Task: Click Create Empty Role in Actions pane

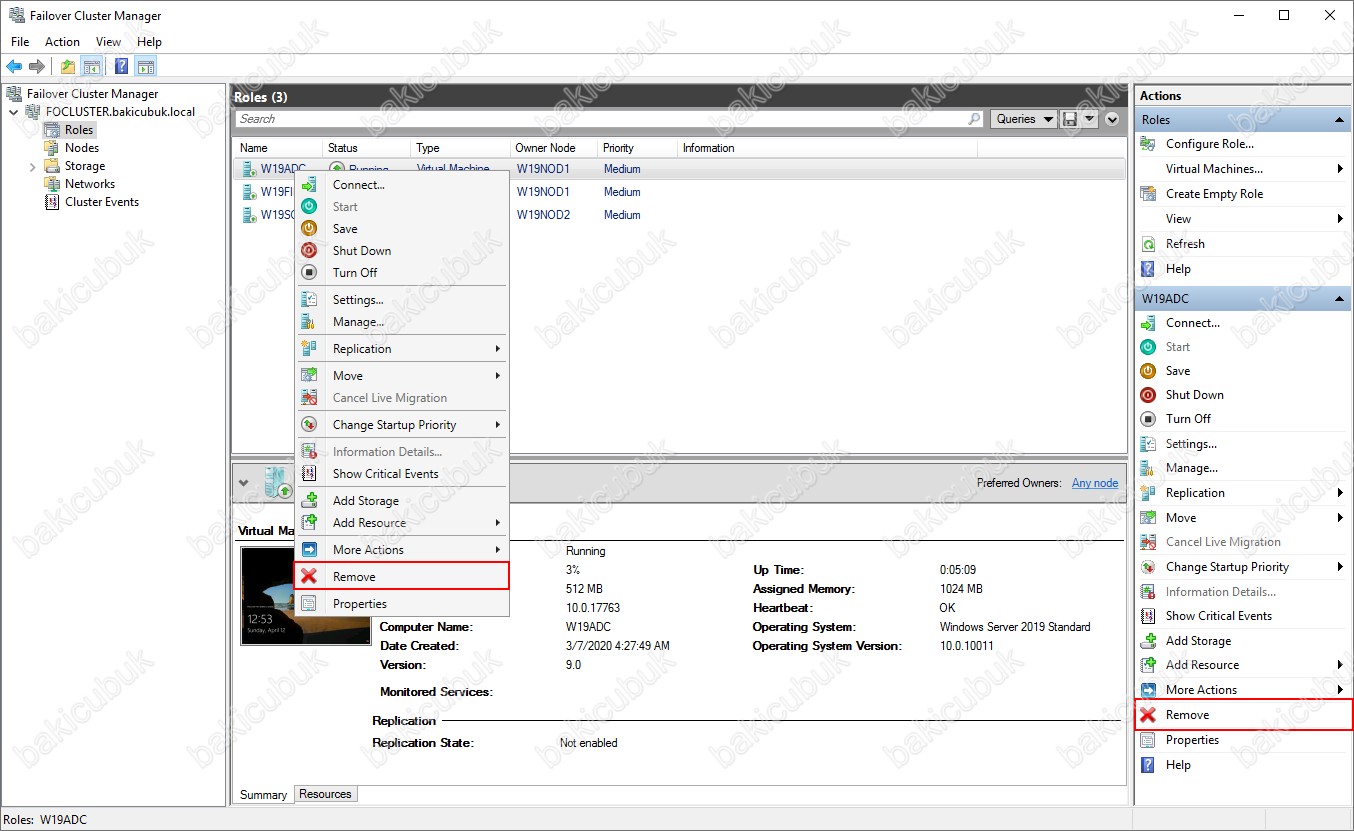Action: 1214,194
